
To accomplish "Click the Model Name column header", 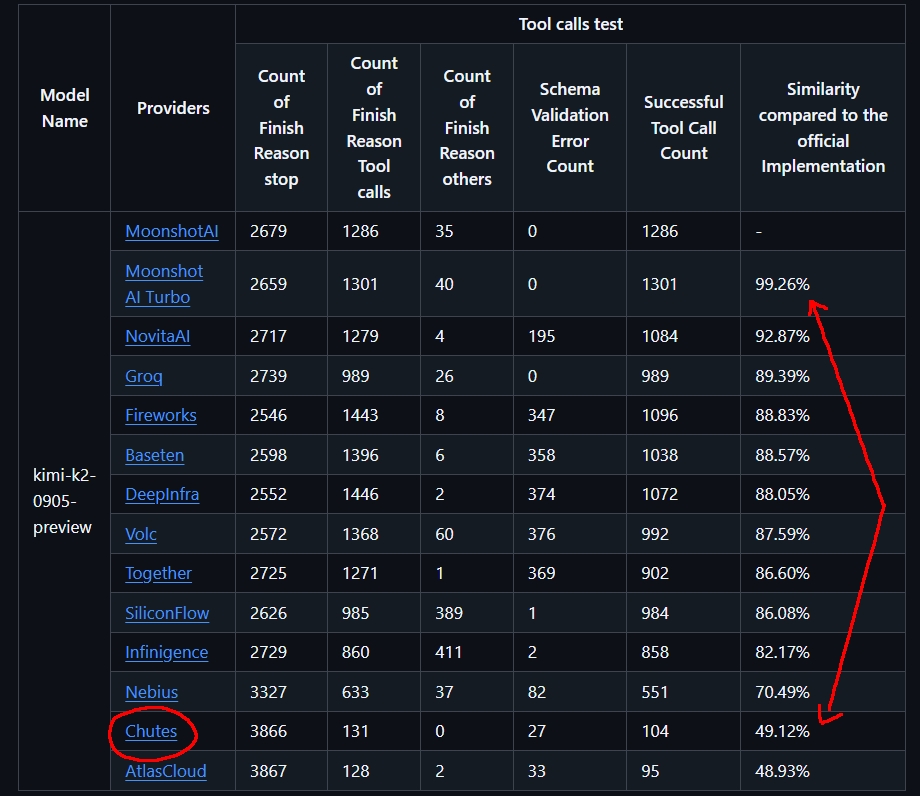I will point(65,108).
